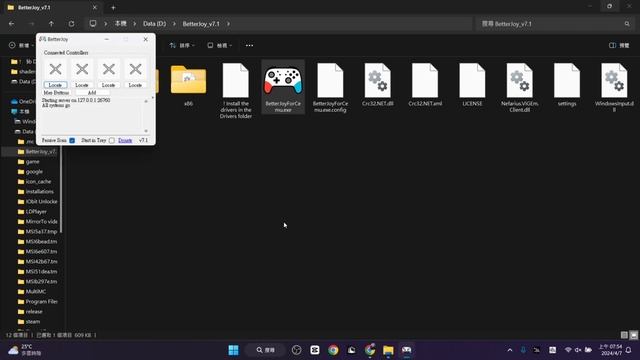Show hidden tray icons chevron
The height and width of the screenshot is (360, 640).
[510, 350]
